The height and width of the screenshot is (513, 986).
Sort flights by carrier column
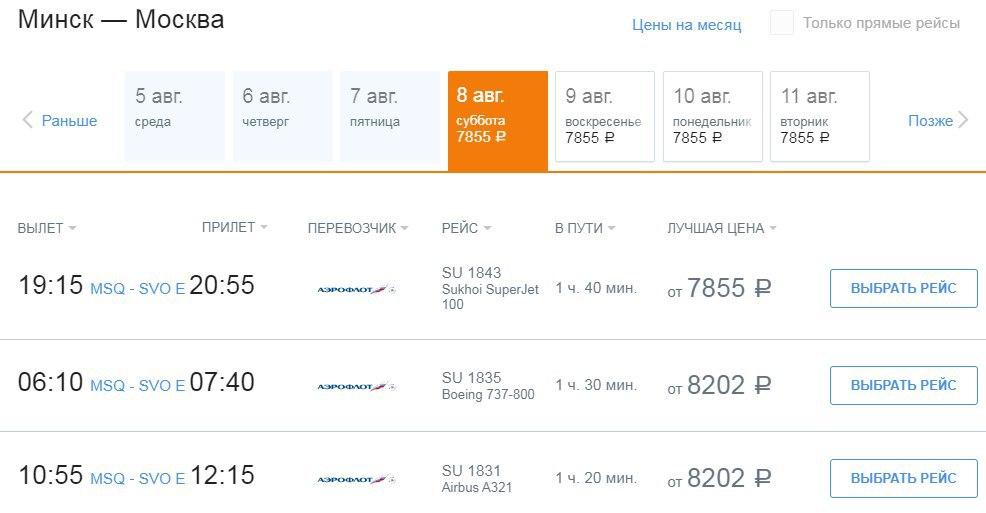pyautogui.click(x=357, y=228)
